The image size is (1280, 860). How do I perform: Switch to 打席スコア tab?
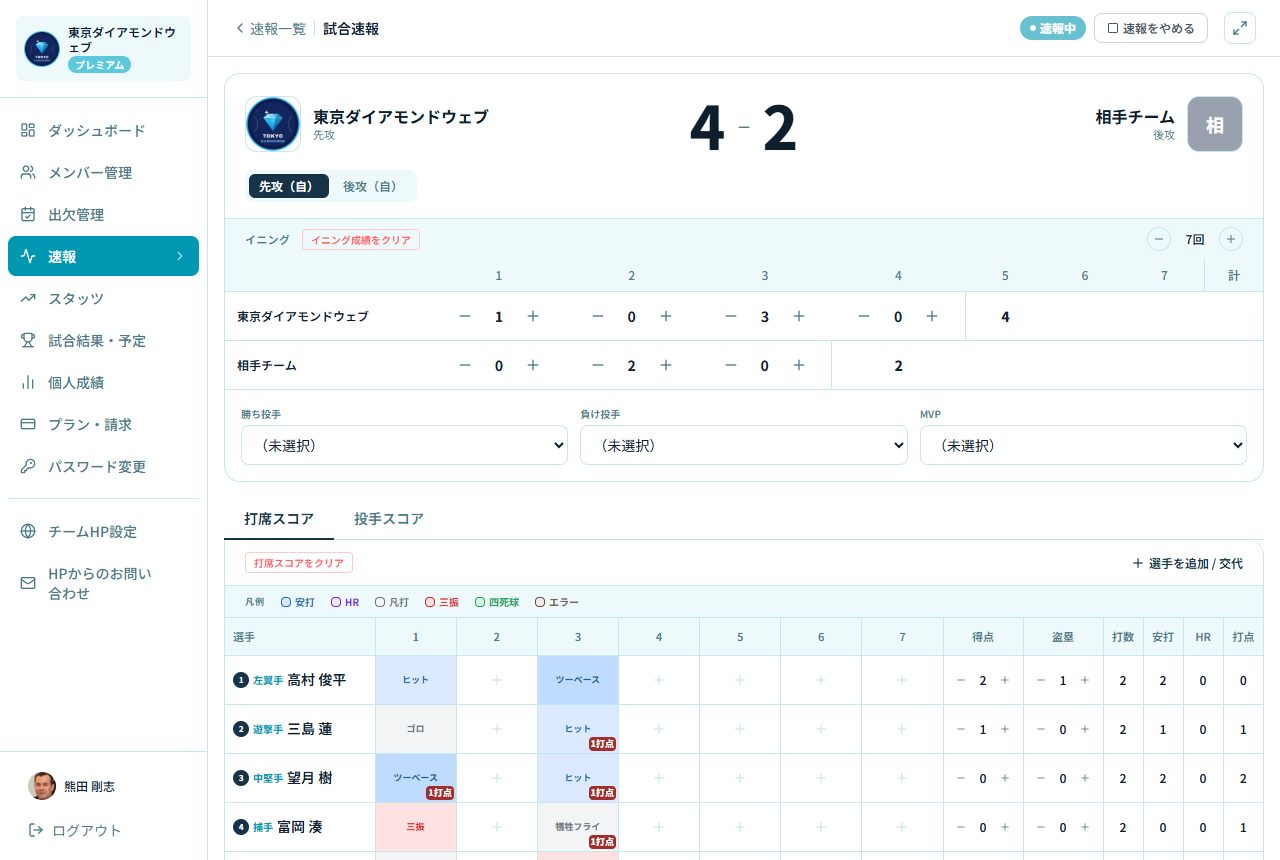279,519
